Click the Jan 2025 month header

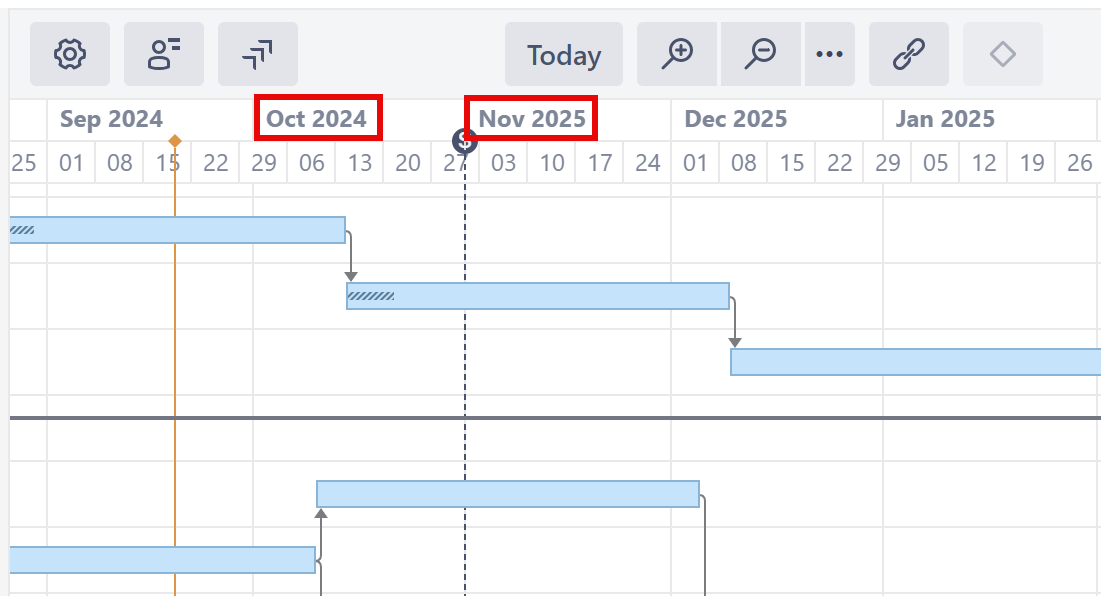coord(945,118)
